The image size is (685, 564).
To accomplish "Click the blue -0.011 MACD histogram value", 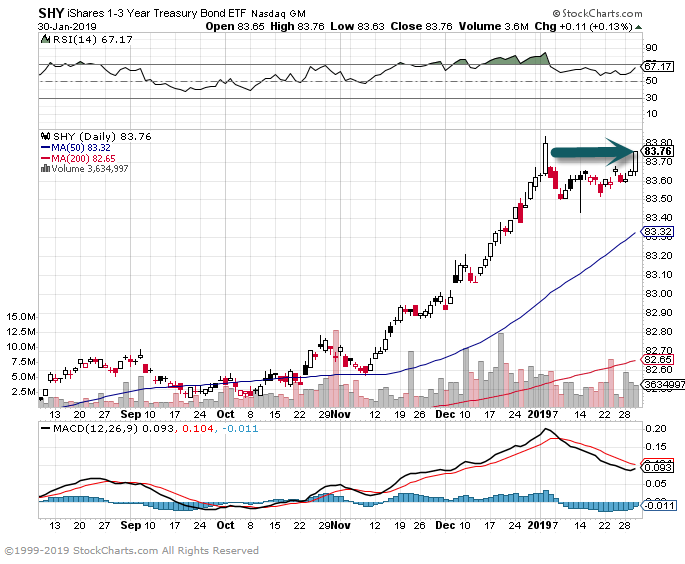I will click(x=240, y=429).
